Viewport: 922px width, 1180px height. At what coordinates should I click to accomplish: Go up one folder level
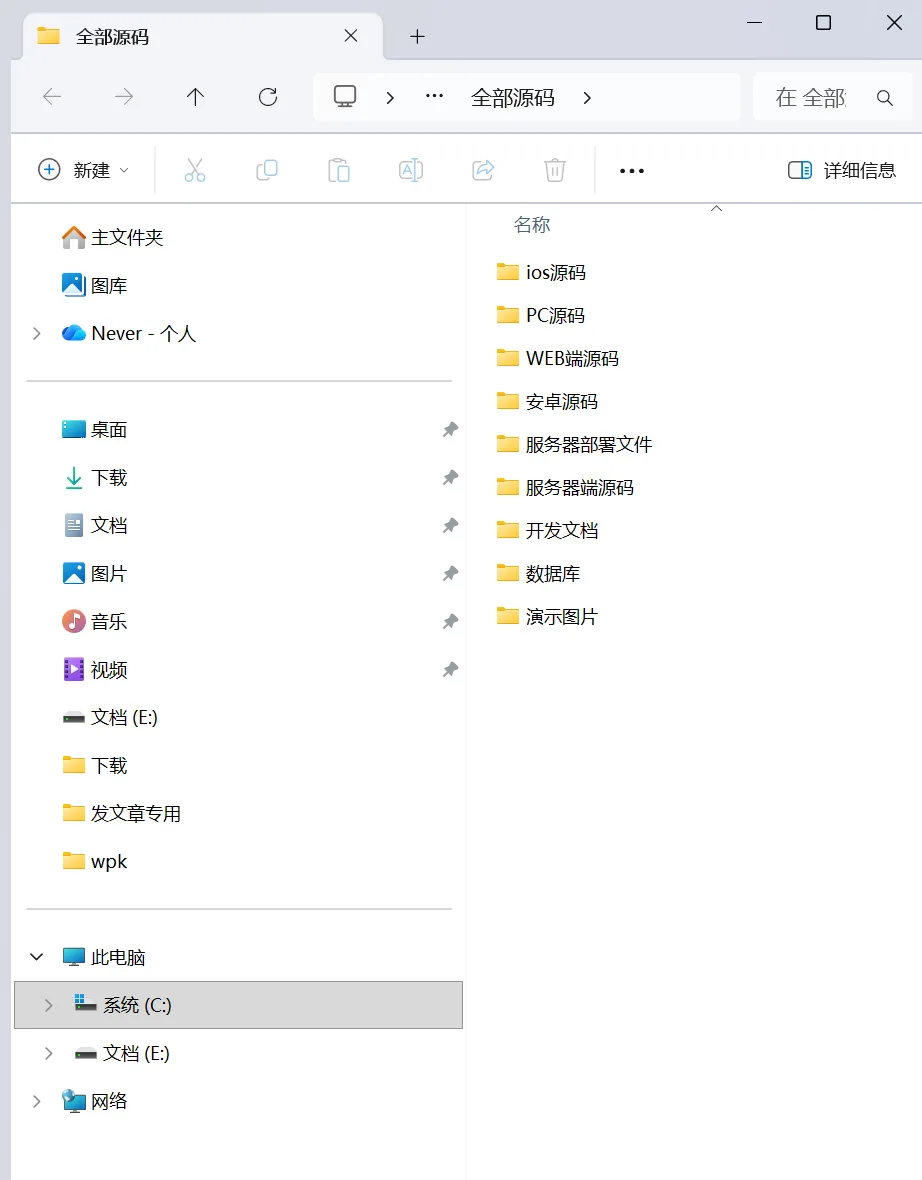click(x=196, y=97)
